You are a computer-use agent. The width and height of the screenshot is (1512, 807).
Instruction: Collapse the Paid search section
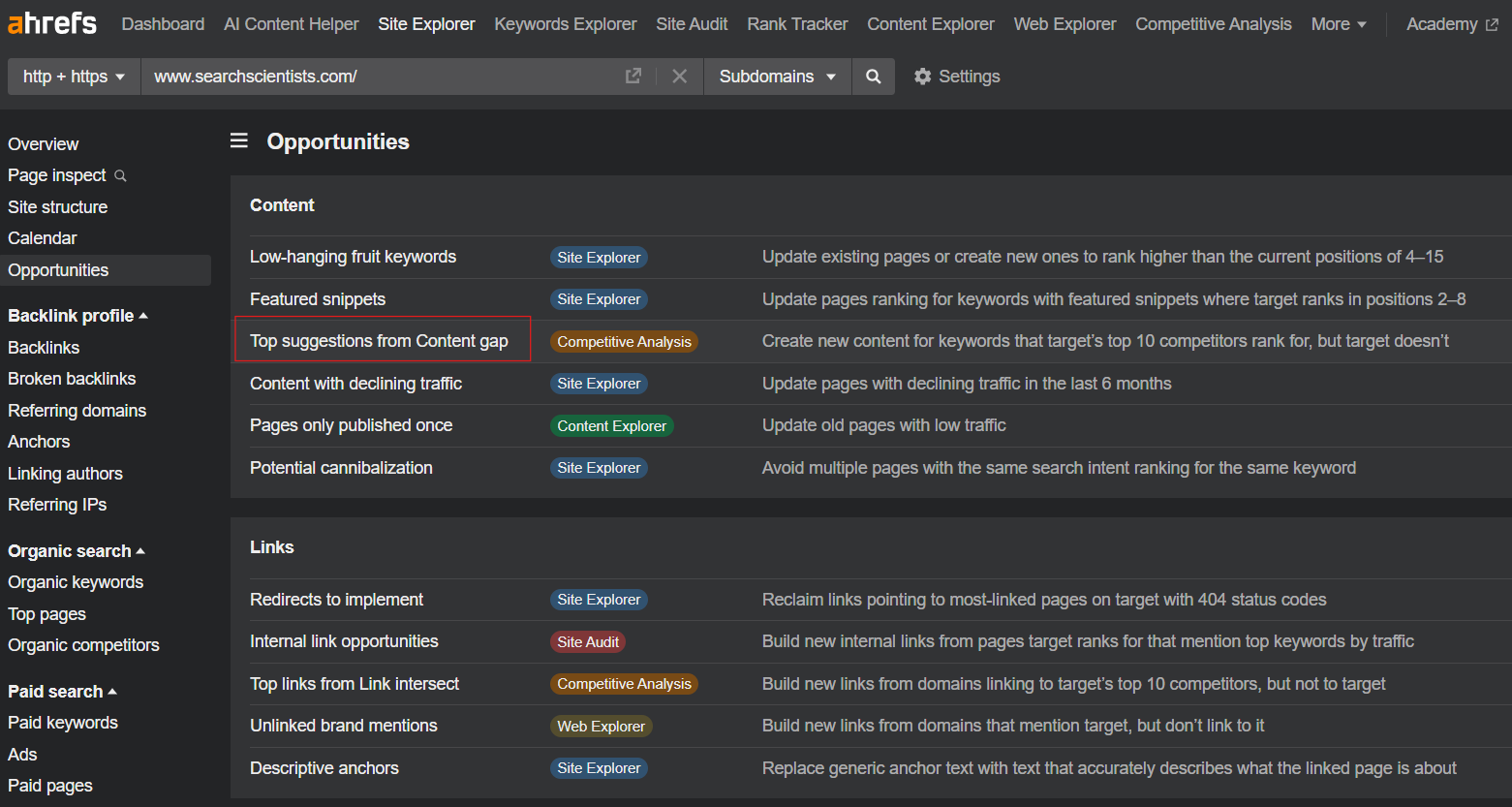pyautogui.click(x=62, y=692)
